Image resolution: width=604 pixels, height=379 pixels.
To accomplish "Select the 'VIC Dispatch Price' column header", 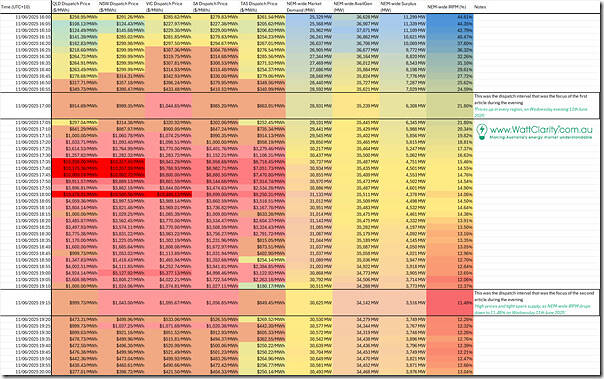I will [168, 7].
